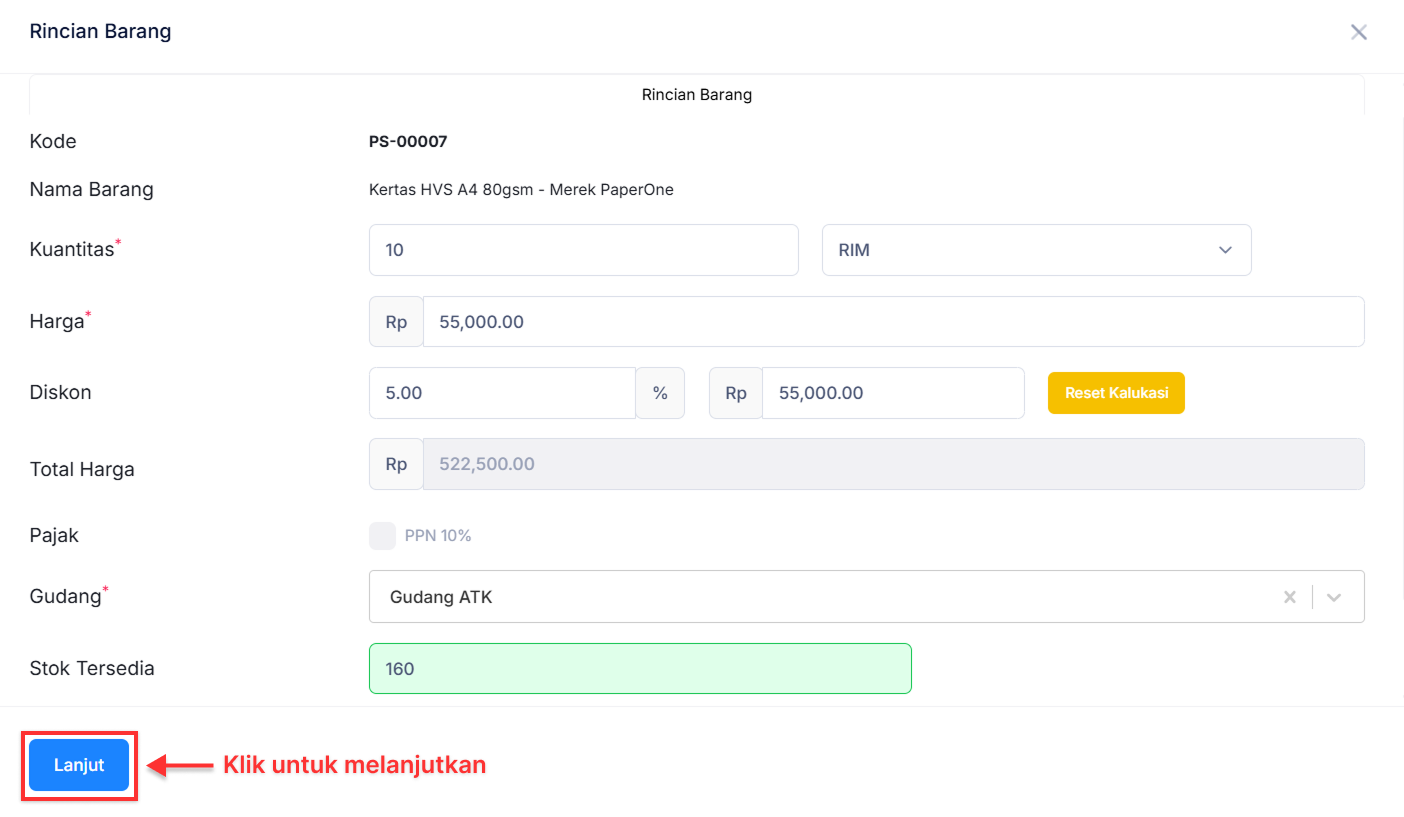The width and height of the screenshot is (1404, 817).
Task: Click the percent symbol beside the discount field
Action: (660, 392)
